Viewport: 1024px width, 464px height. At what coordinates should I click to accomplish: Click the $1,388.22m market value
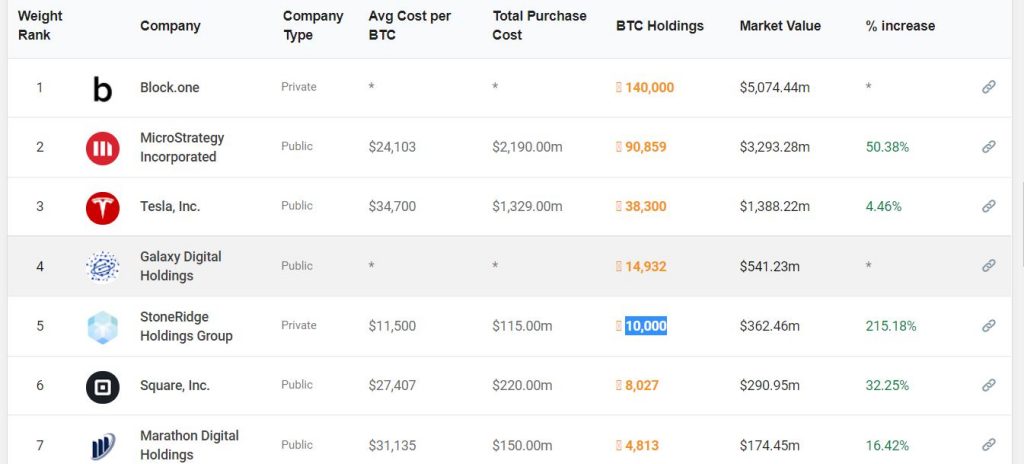[775, 207]
